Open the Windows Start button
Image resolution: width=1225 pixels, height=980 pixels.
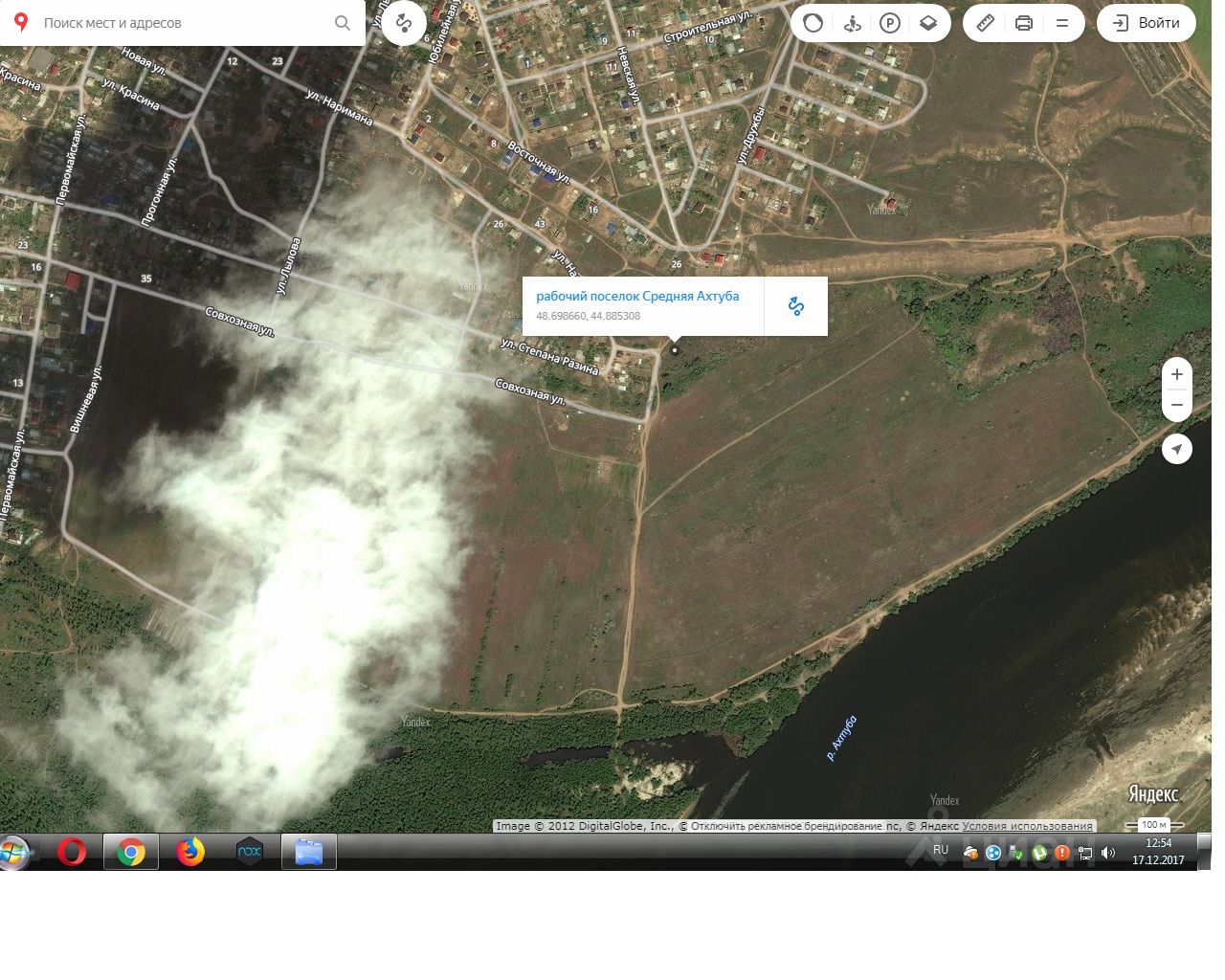13,852
